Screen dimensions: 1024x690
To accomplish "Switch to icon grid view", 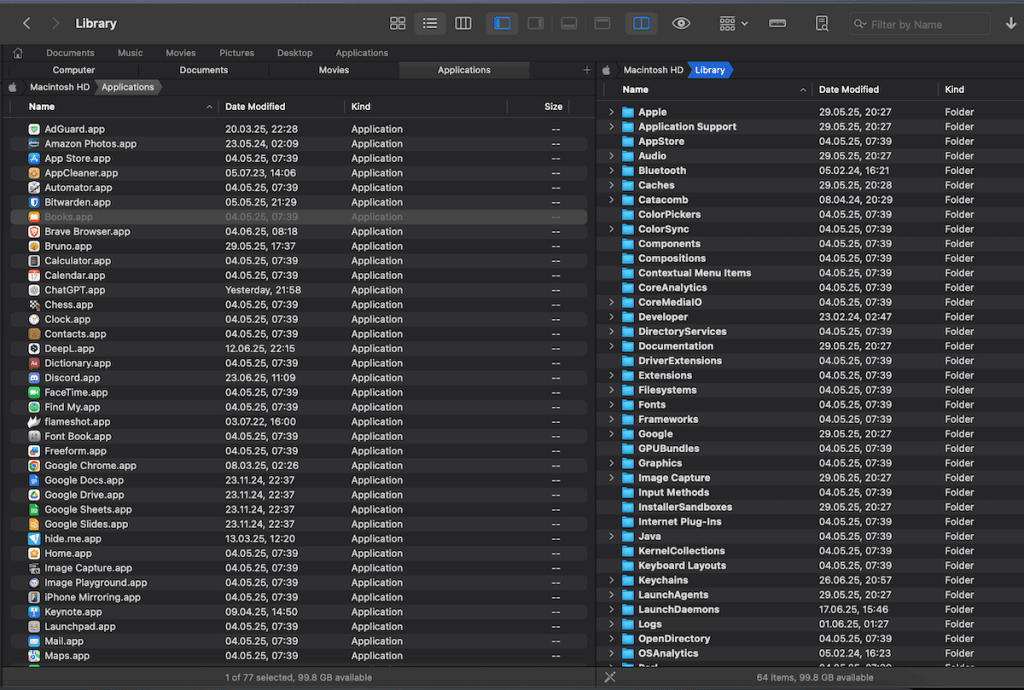I will coord(397,24).
